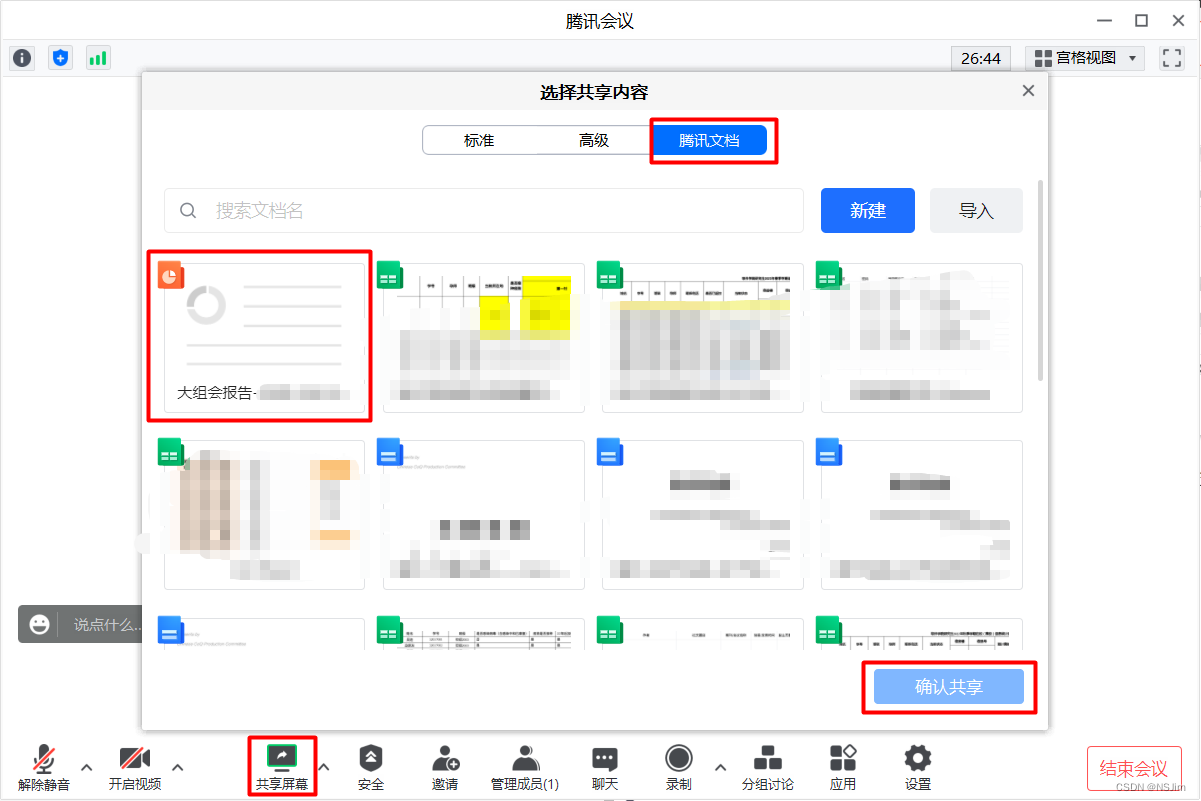This screenshot has height=801, width=1201.
Task: Click the 说点什么 chat input
Action: [x=107, y=624]
